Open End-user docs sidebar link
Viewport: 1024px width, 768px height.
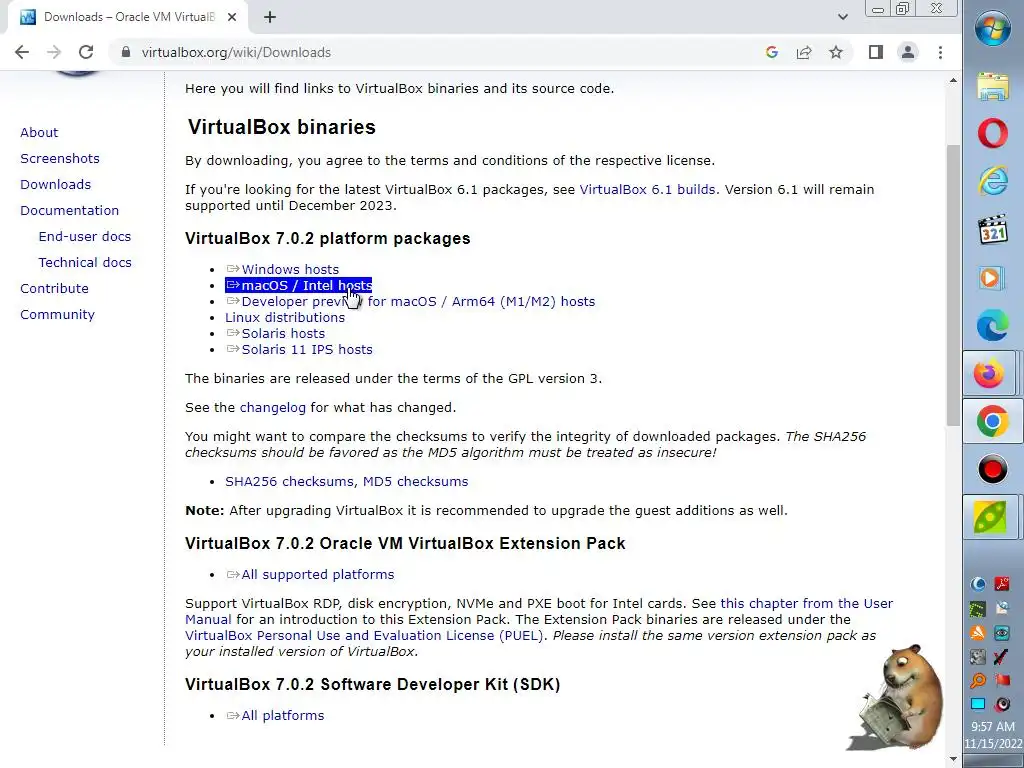(x=85, y=236)
